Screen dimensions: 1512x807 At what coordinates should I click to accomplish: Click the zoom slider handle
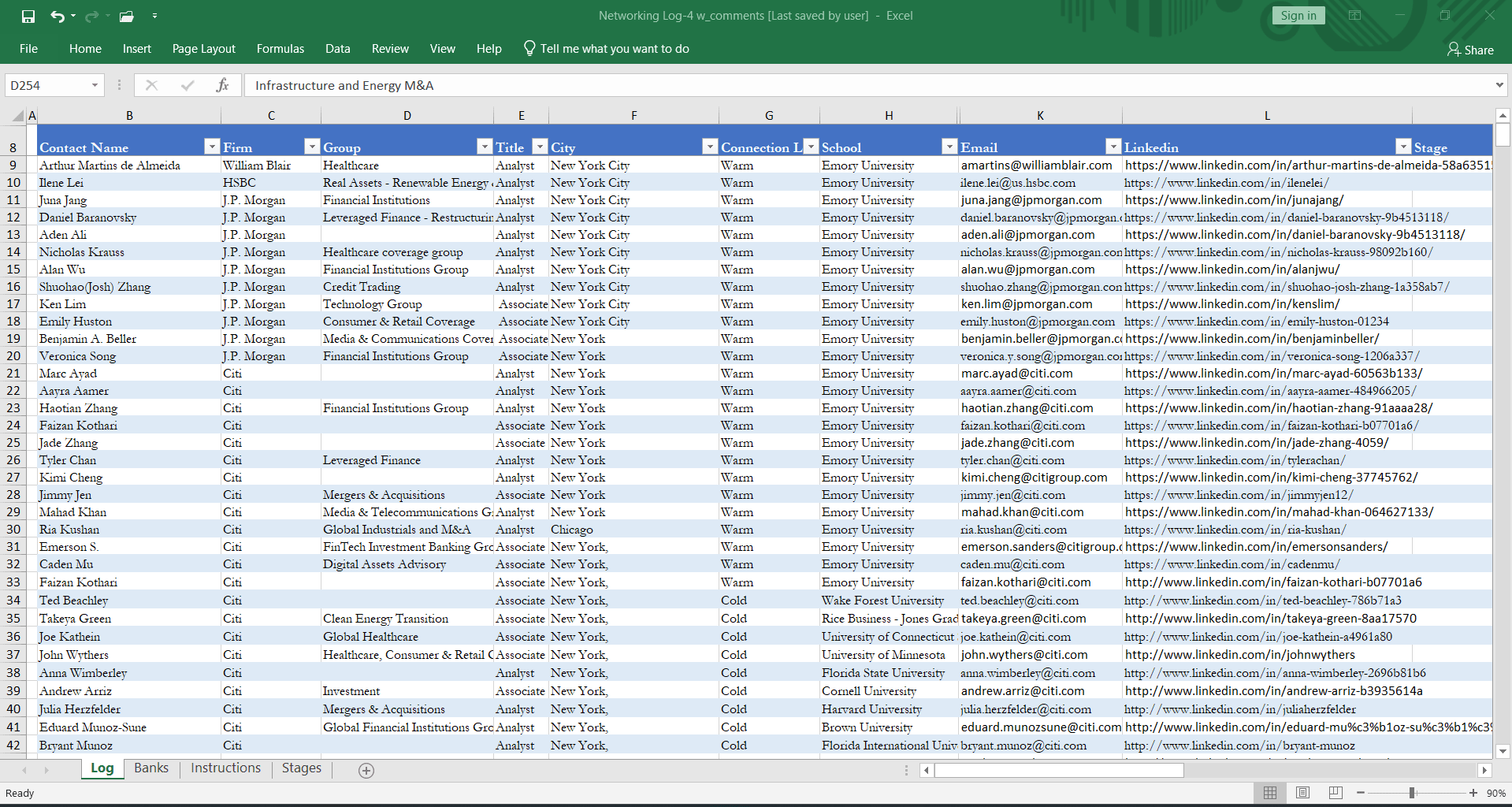(x=1412, y=793)
